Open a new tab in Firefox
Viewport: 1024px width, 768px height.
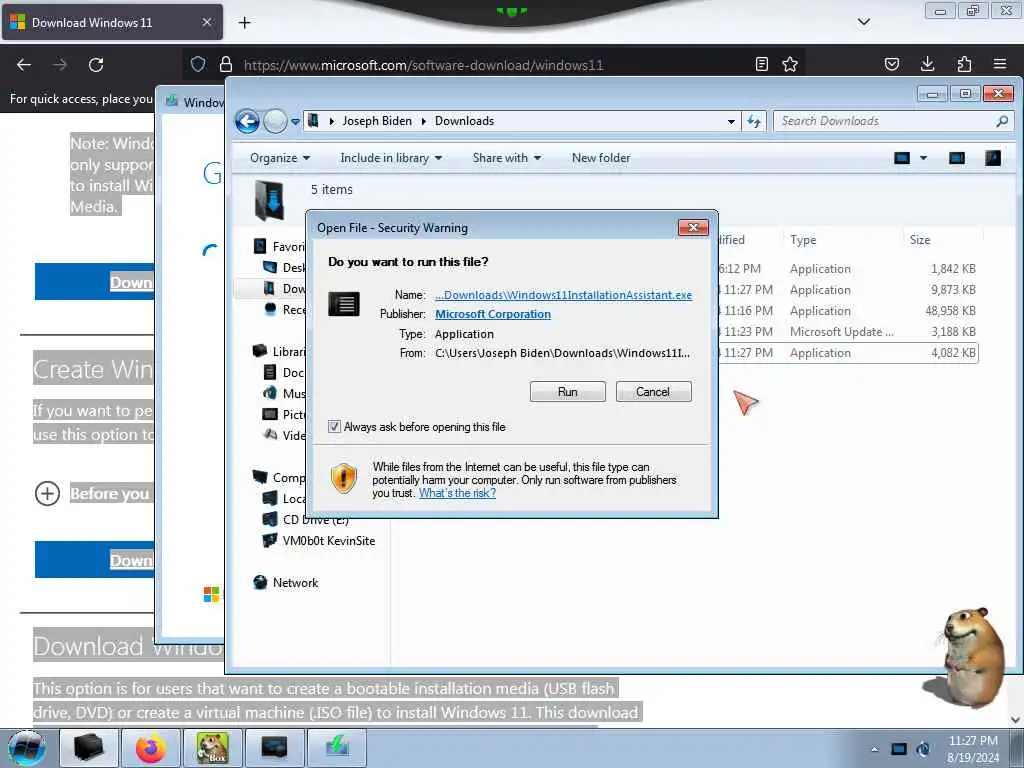[x=244, y=23]
